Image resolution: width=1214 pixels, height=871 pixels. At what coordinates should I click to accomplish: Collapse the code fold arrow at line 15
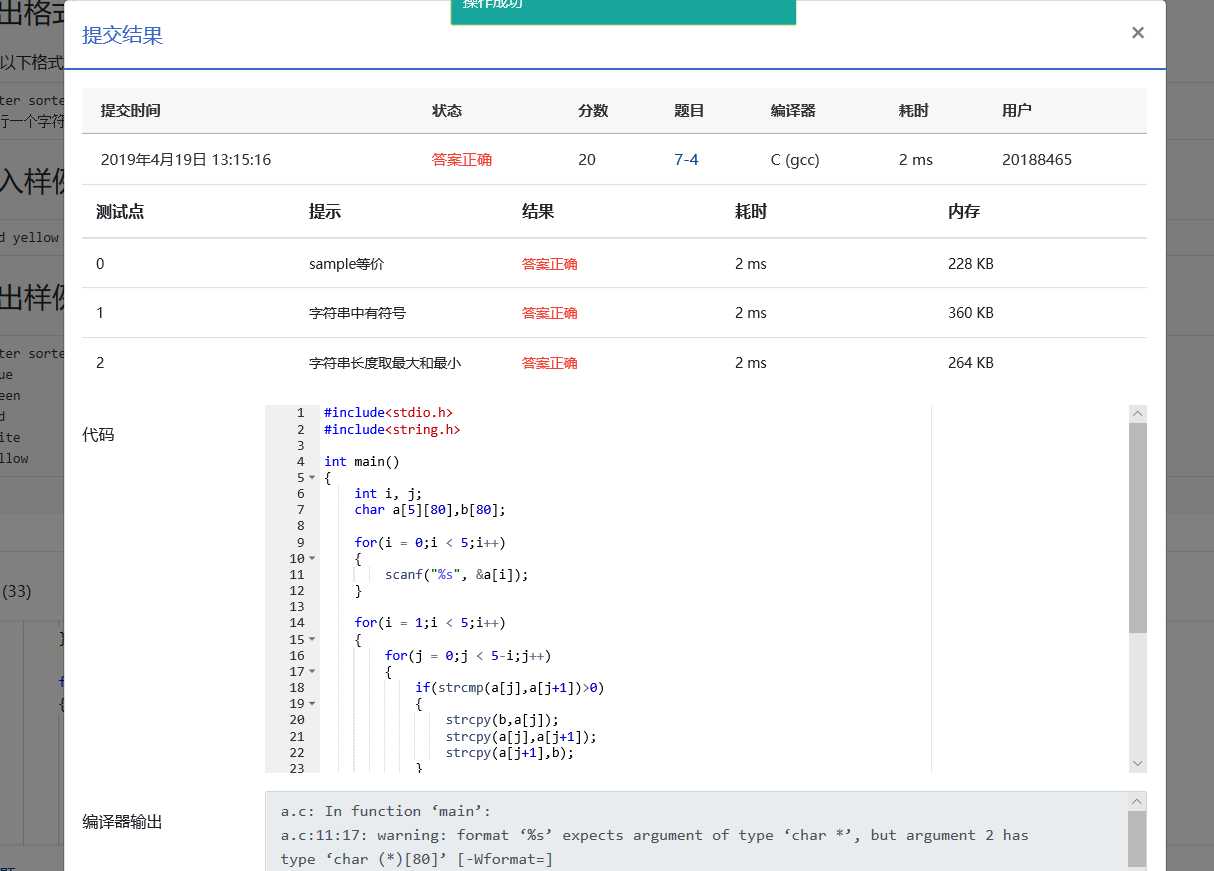tap(312, 640)
